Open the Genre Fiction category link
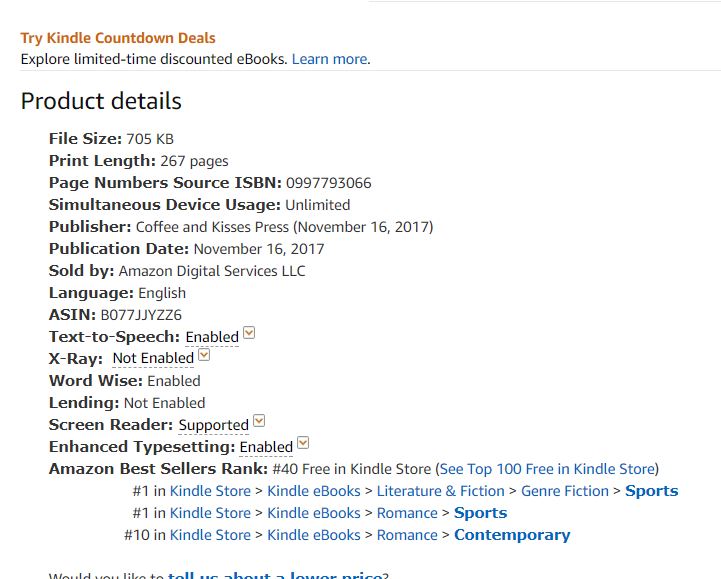 click(565, 491)
